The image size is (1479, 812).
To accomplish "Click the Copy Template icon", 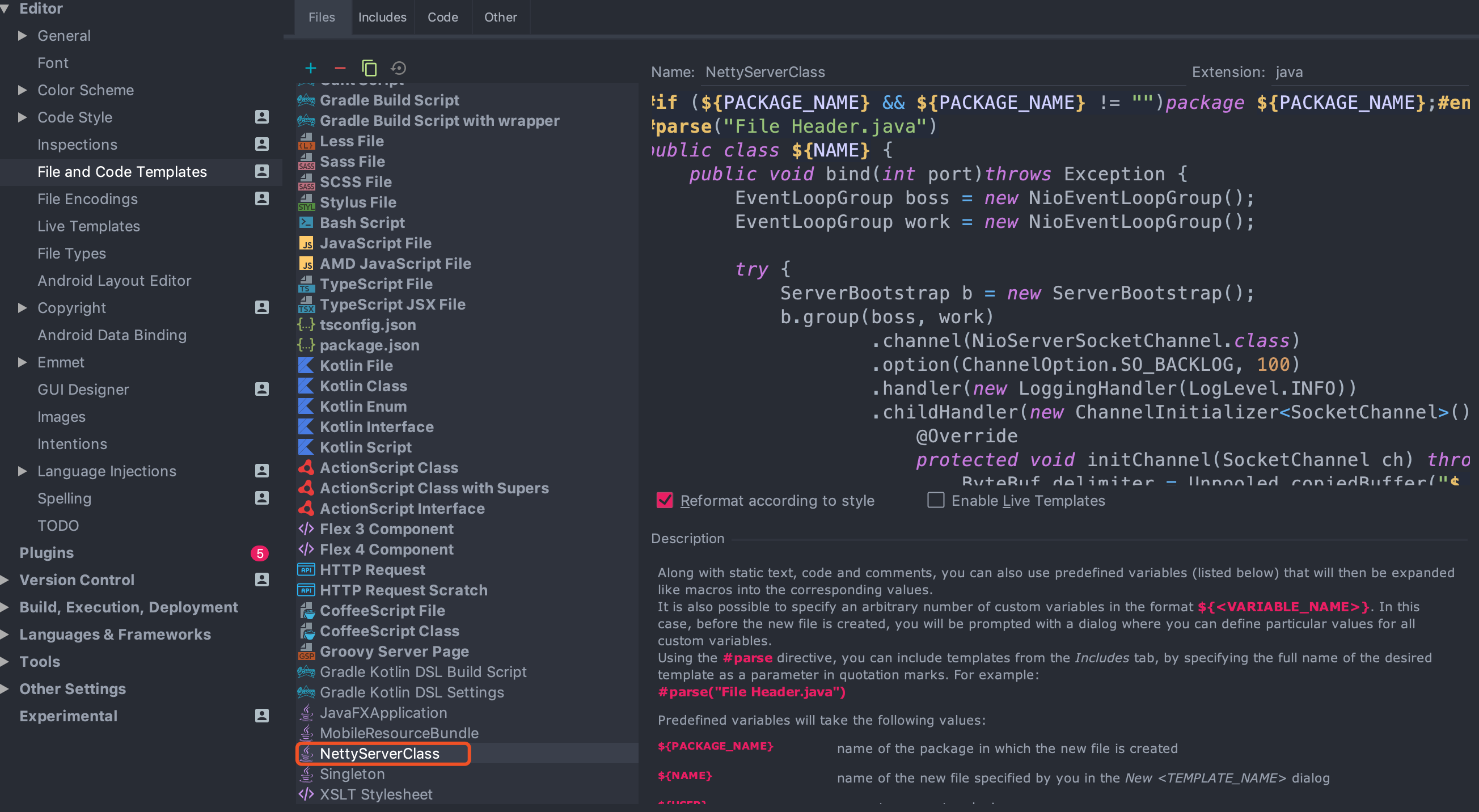I will (369, 69).
